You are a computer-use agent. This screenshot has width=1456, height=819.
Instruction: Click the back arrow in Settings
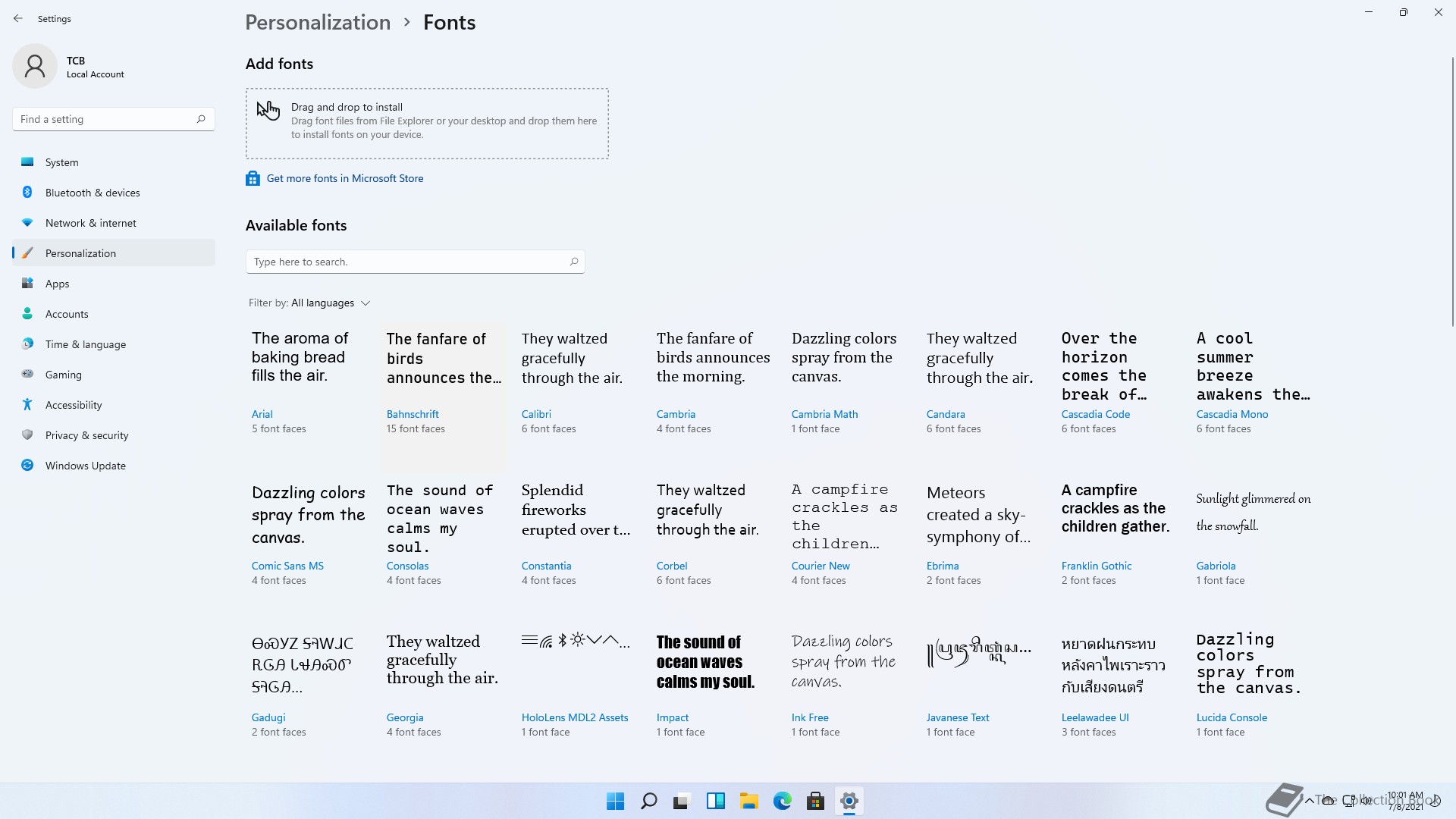tap(18, 18)
